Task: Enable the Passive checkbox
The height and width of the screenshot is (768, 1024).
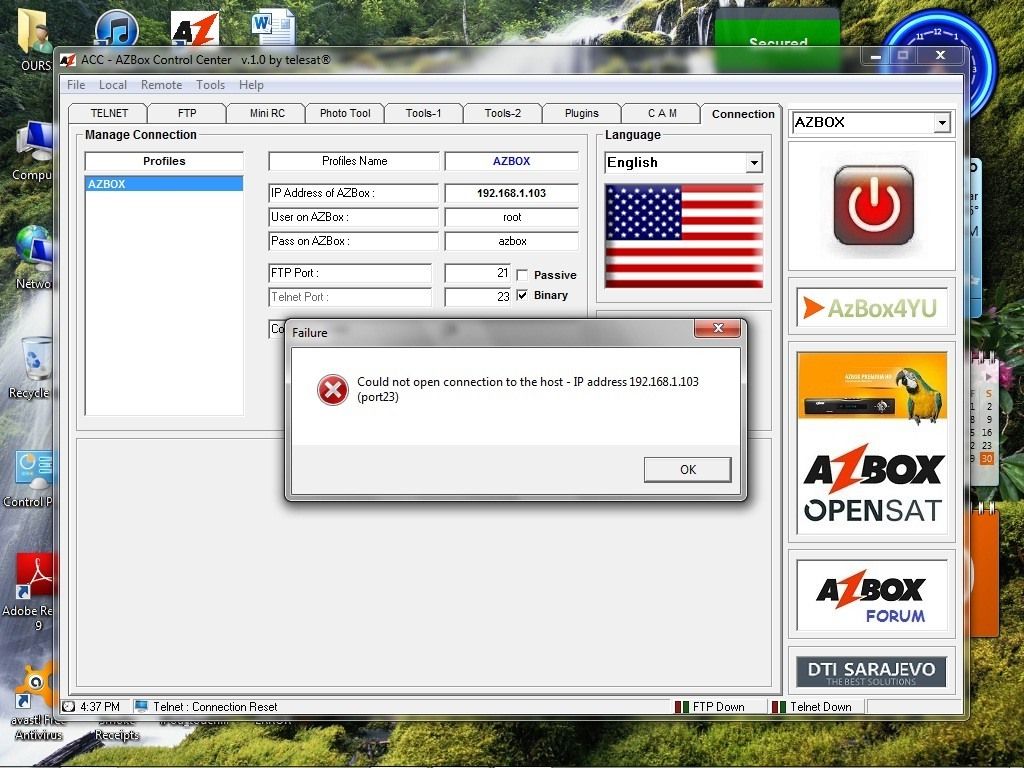Action: [522, 275]
